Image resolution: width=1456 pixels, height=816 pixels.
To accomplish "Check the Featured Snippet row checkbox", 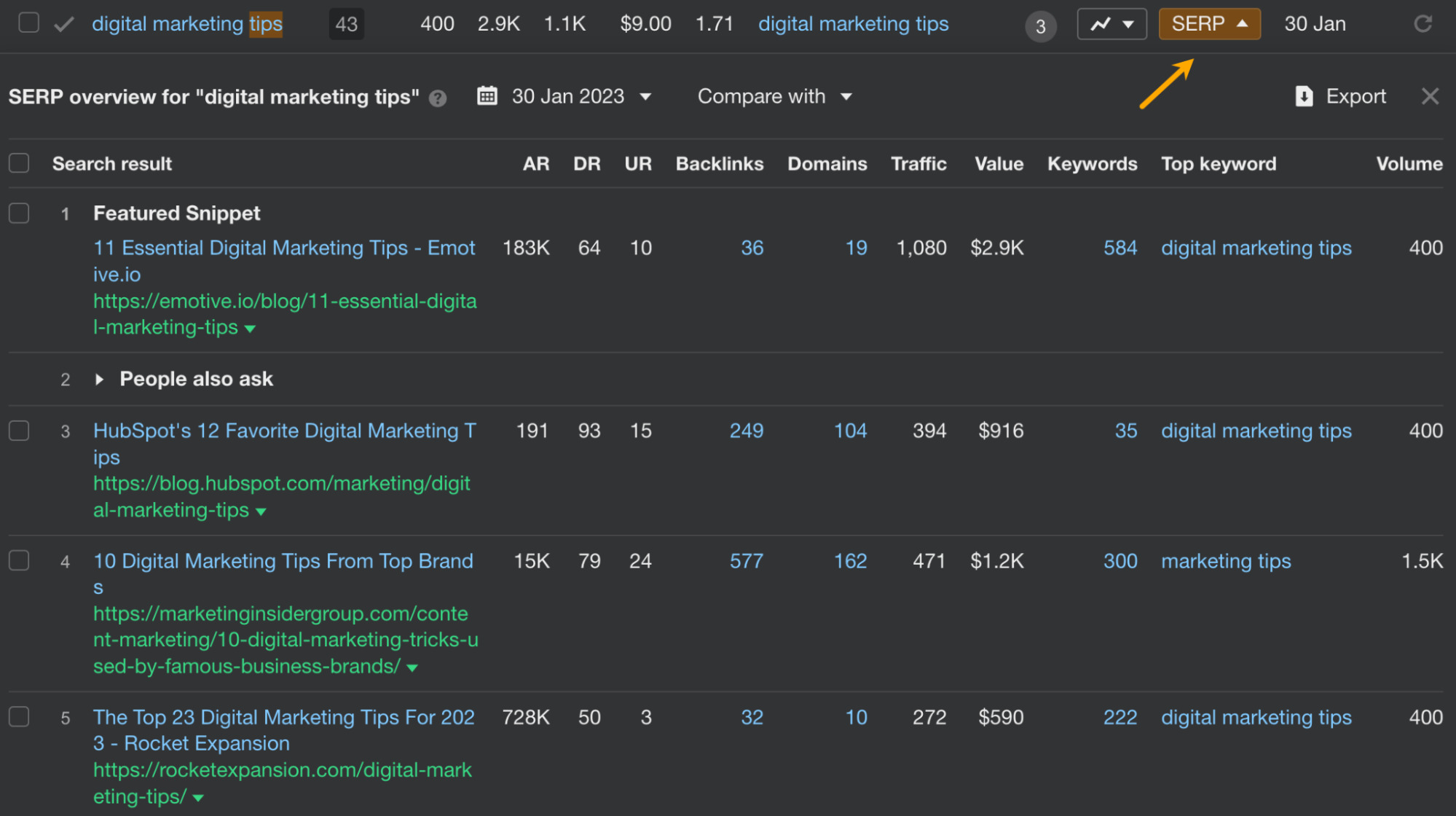I will click(19, 213).
